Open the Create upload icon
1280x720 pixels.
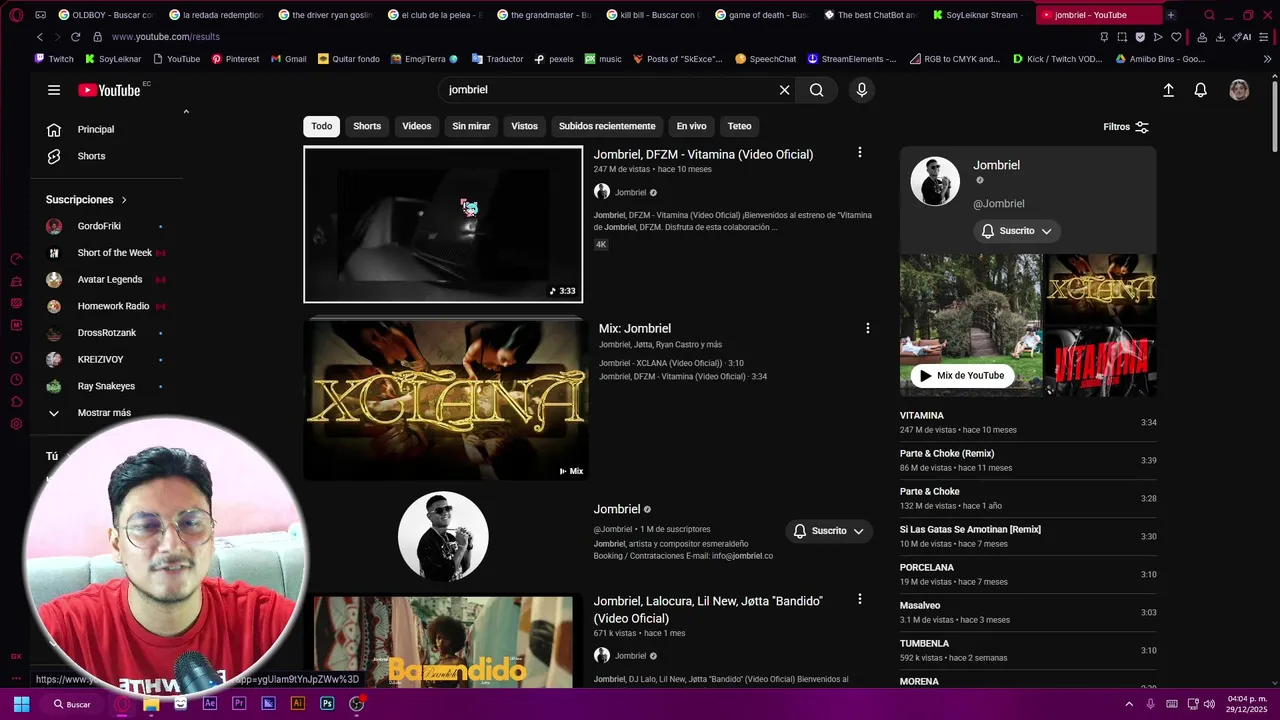(1168, 90)
